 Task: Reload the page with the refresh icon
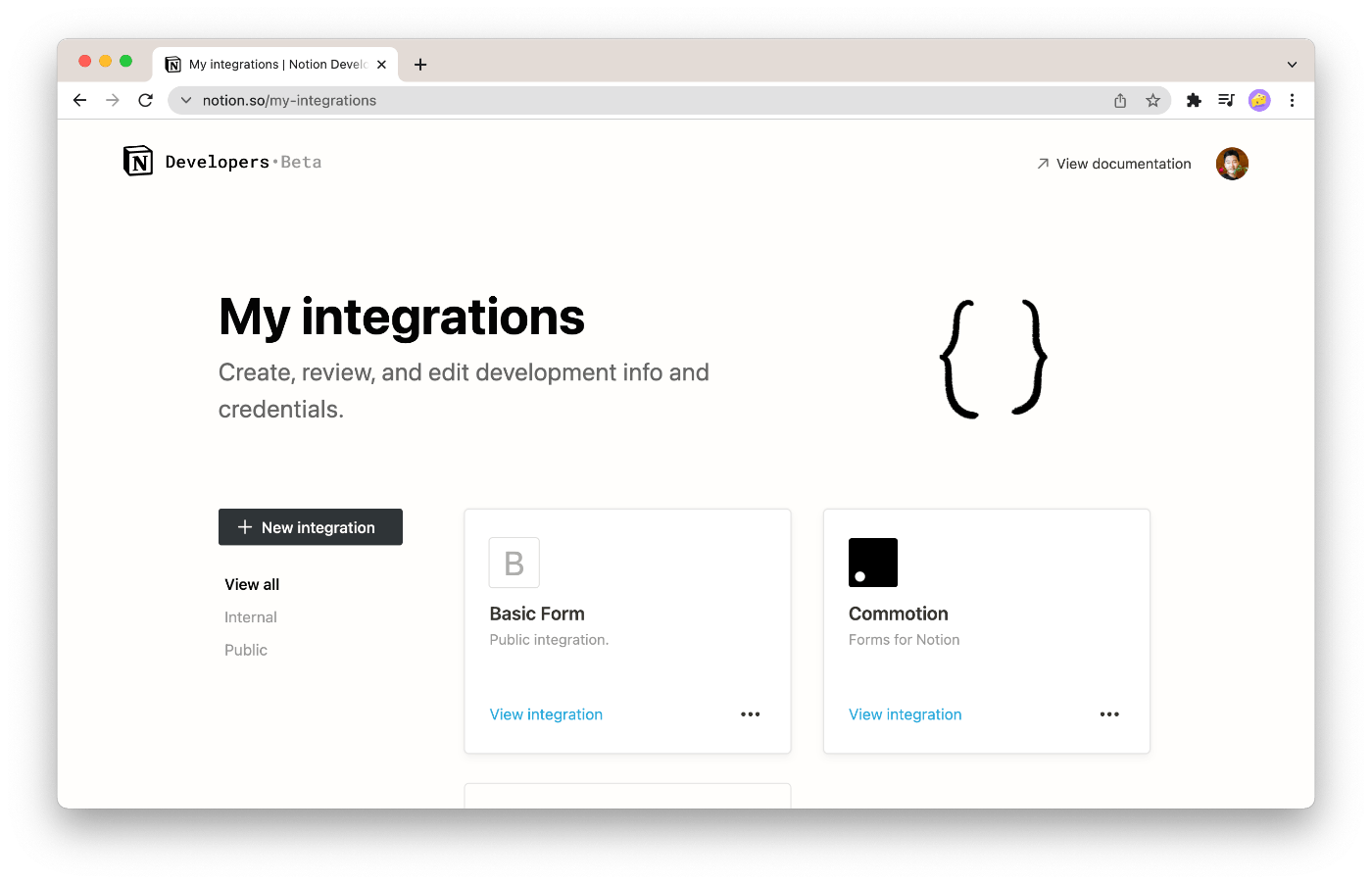[x=145, y=100]
